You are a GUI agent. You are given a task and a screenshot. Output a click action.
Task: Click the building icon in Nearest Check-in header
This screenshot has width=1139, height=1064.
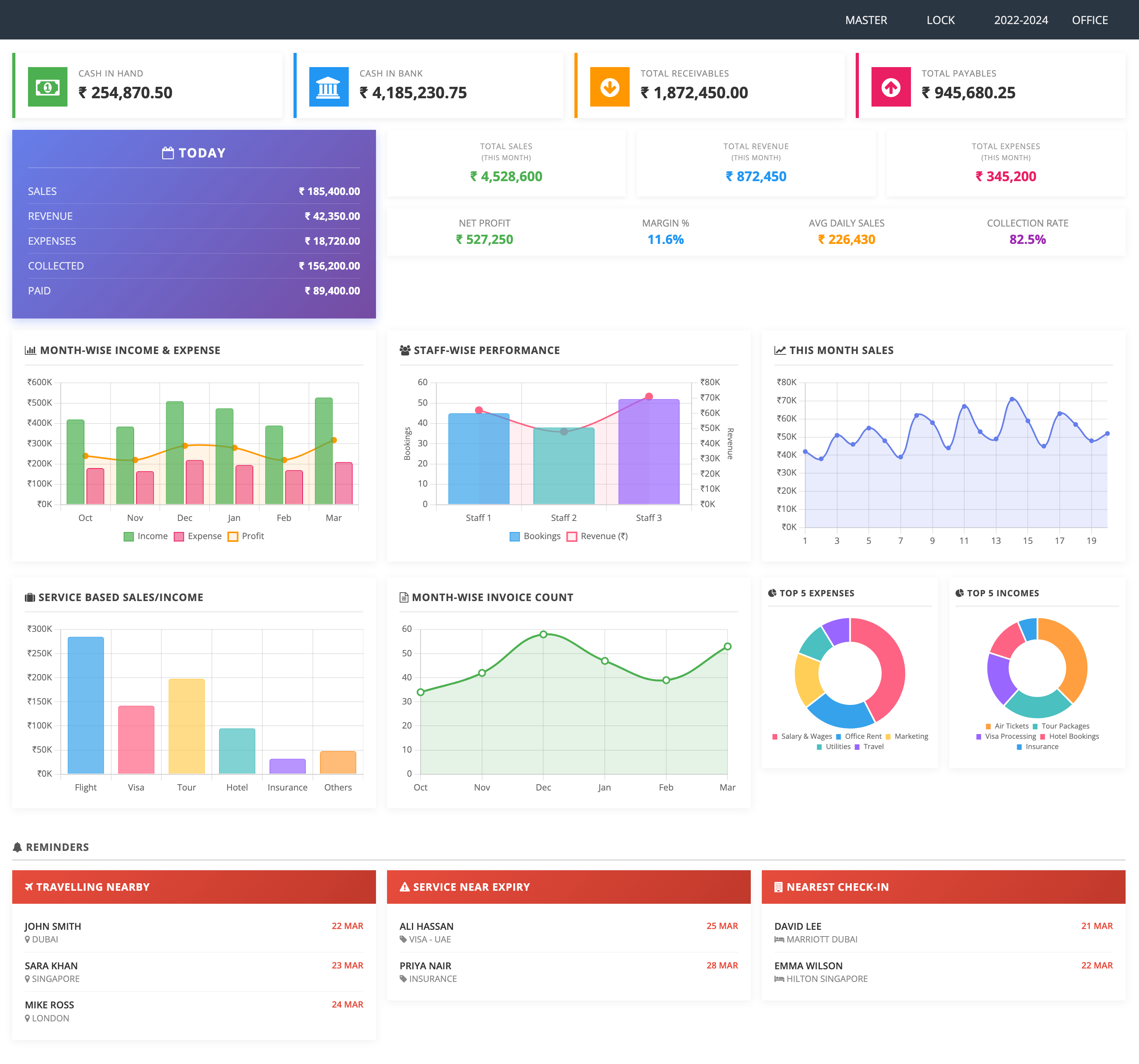[x=778, y=887]
